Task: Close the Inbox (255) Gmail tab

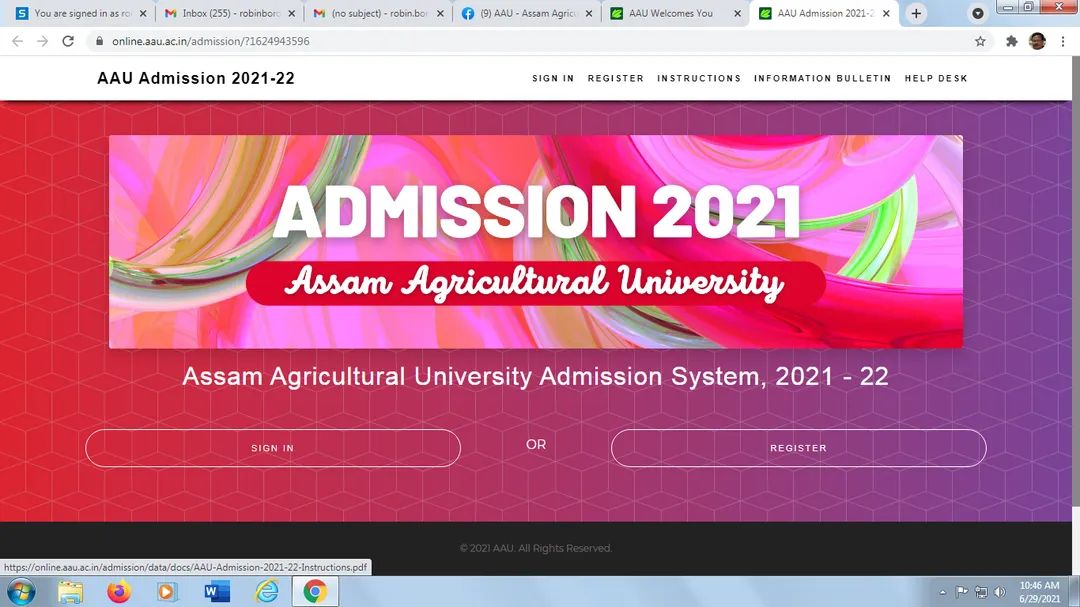Action: pos(291,13)
